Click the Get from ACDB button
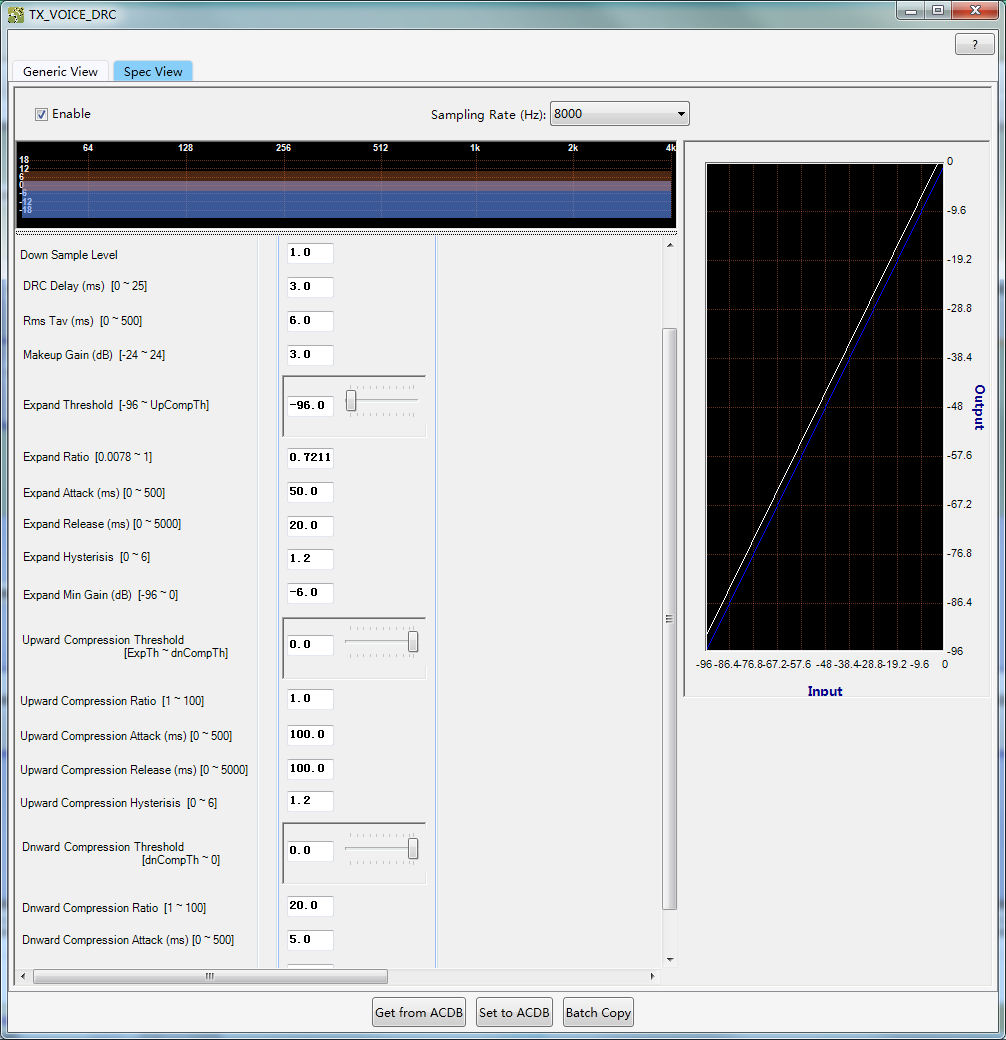The width and height of the screenshot is (1006, 1040). coord(418,1012)
